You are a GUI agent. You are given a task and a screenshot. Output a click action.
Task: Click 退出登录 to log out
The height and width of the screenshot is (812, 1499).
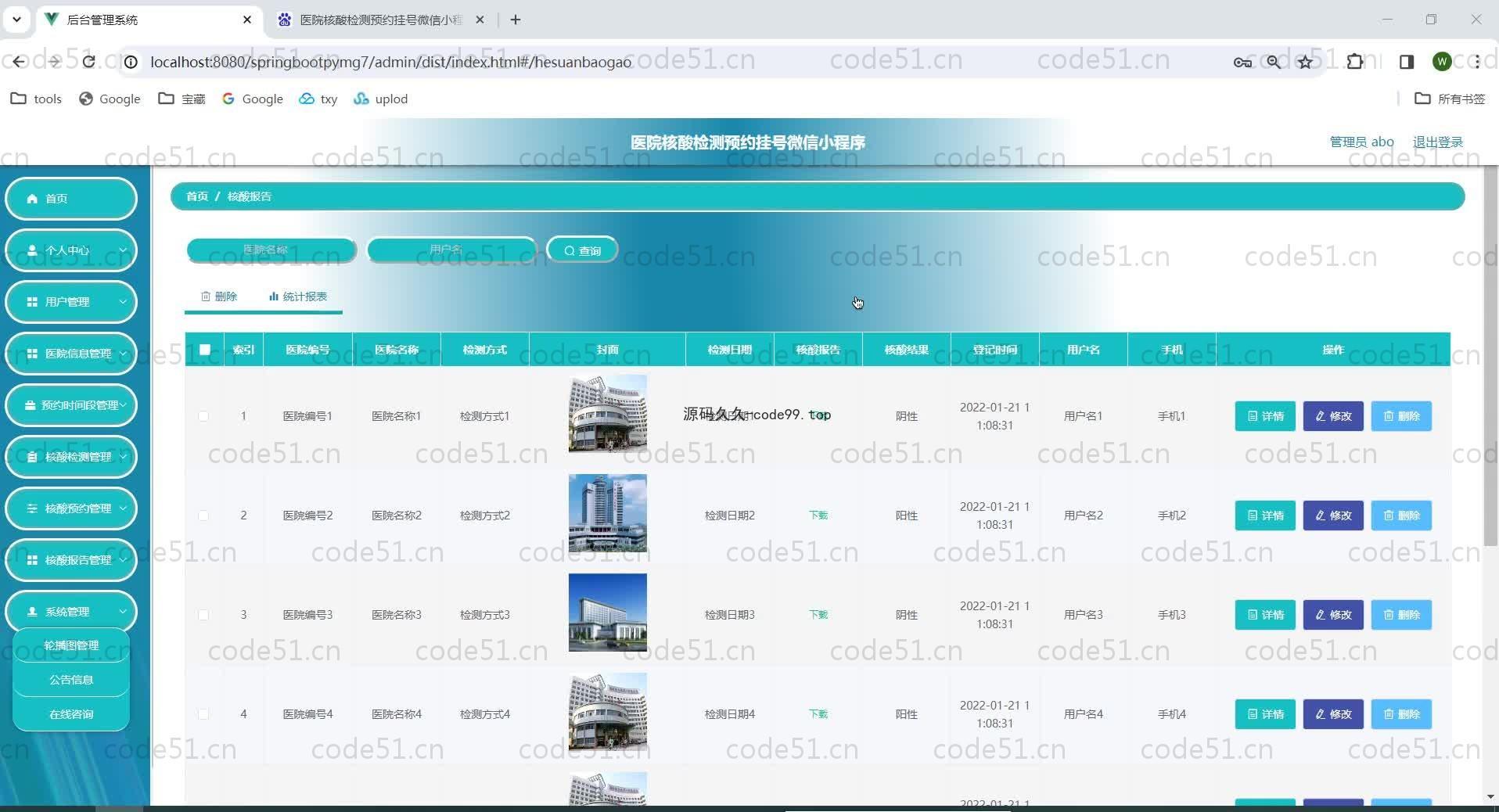1437,142
